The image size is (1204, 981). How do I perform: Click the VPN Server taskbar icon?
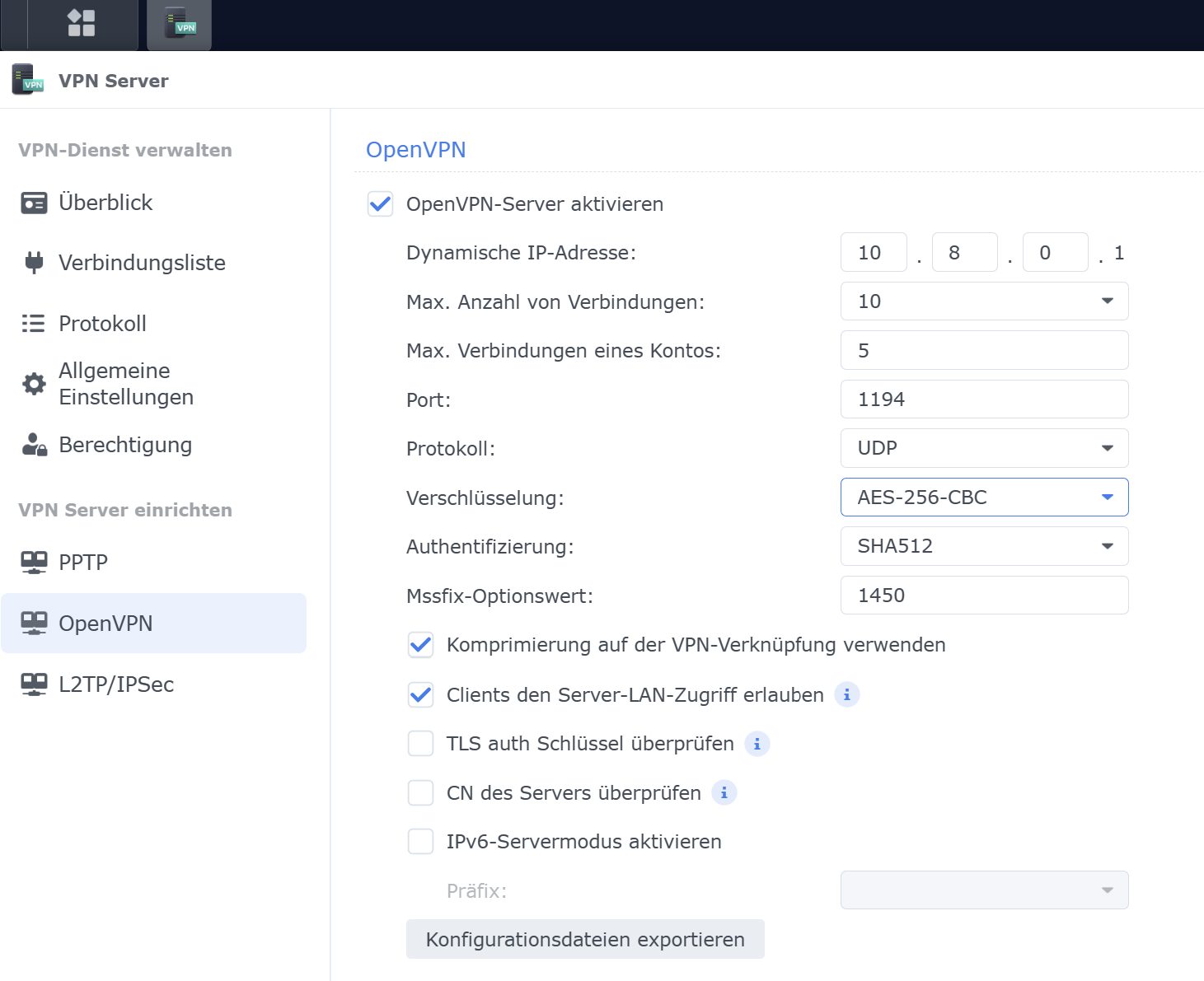click(x=179, y=23)
